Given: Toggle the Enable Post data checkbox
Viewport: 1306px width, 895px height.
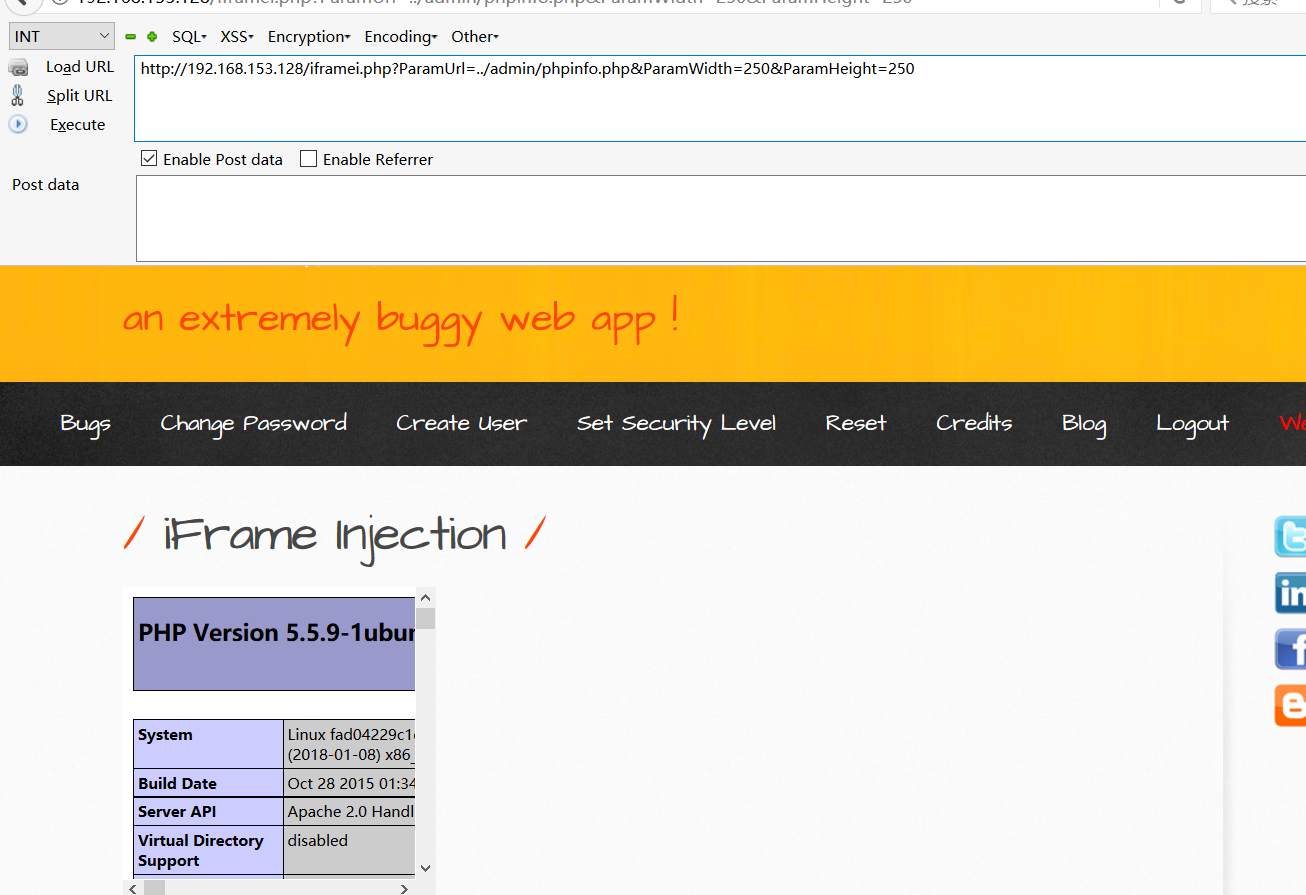Looking at the screenshot, I should click(149, 159).
